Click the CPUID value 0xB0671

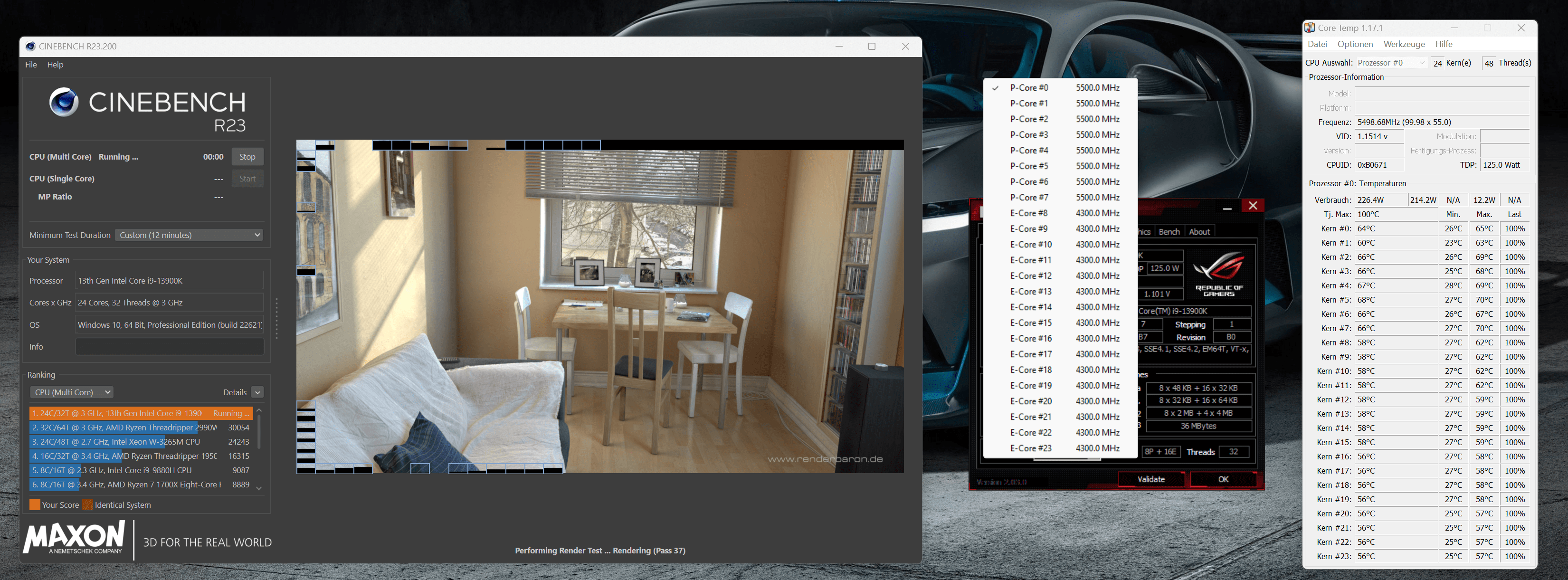click(1378, 165)
